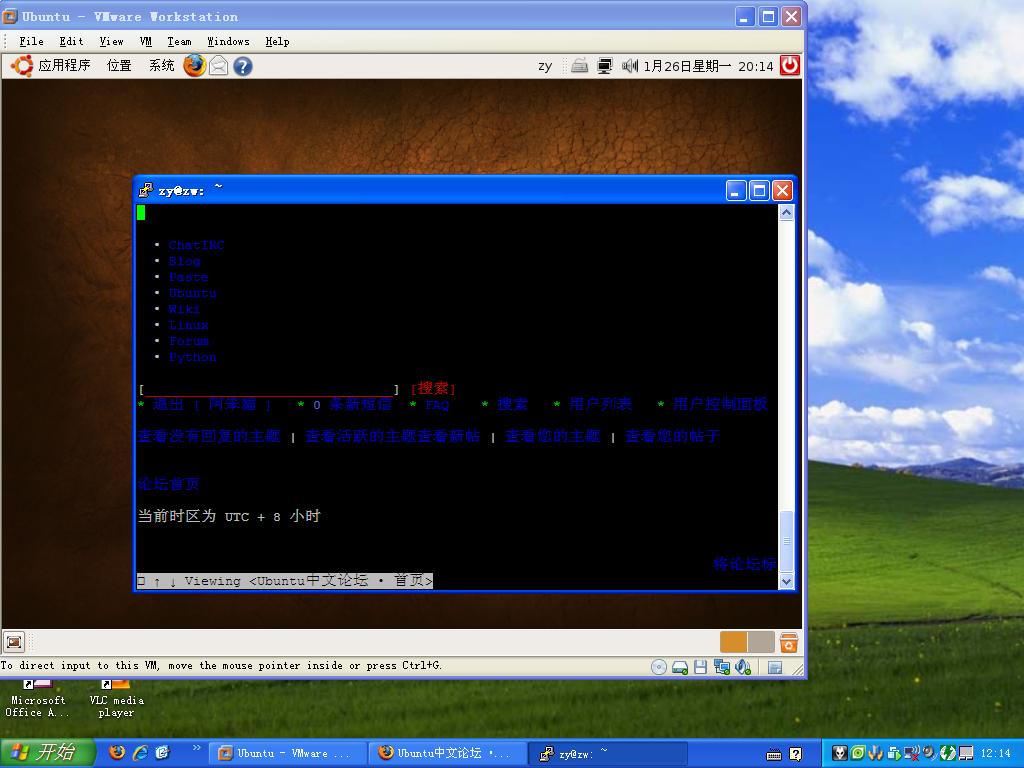Open the VLC media player desktop shortcut
The width and height of the screenshot is (1024, 768).
pos(116,699)
